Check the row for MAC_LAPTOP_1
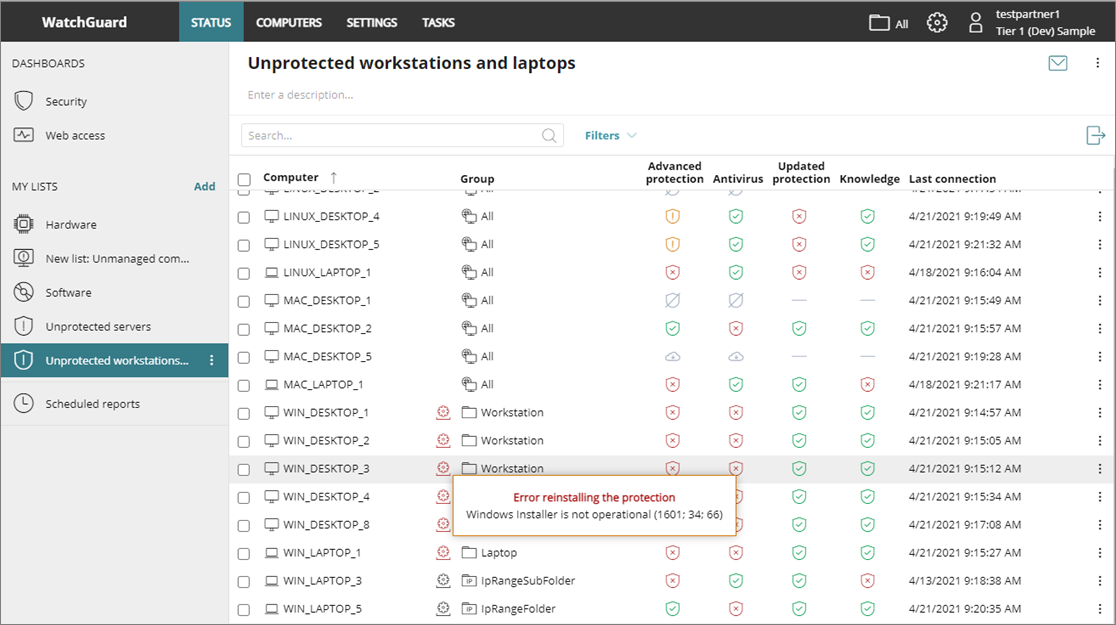This screenshot has height=625, width=1116. [x=244, y=384]
